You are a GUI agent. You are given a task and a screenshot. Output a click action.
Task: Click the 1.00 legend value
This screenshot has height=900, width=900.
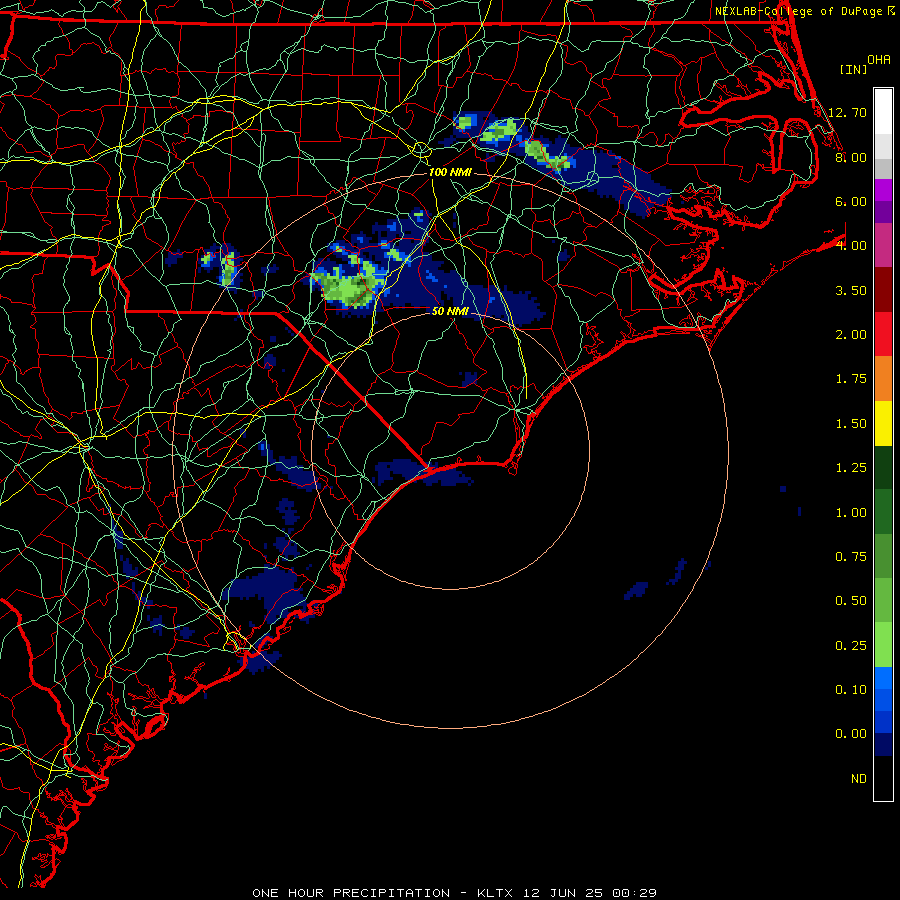point(851,513)
